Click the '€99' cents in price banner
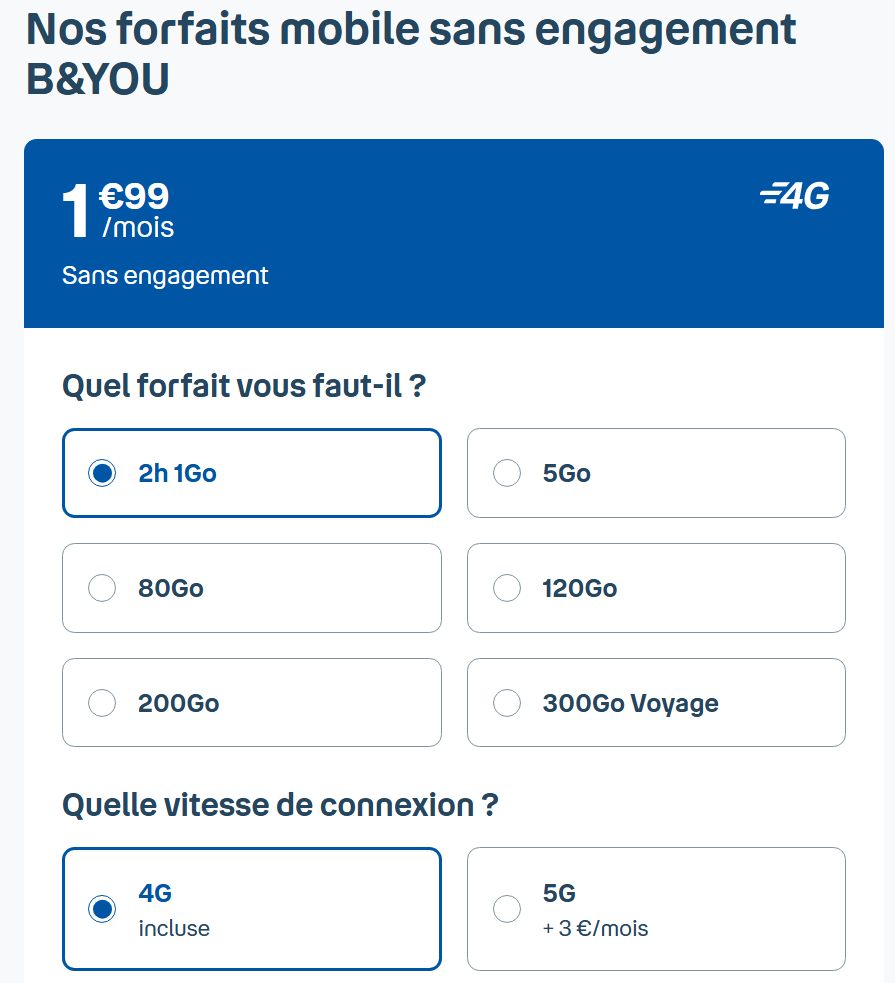Image resolution: width=895 pixels, height=983 pixels. [134, 196]
